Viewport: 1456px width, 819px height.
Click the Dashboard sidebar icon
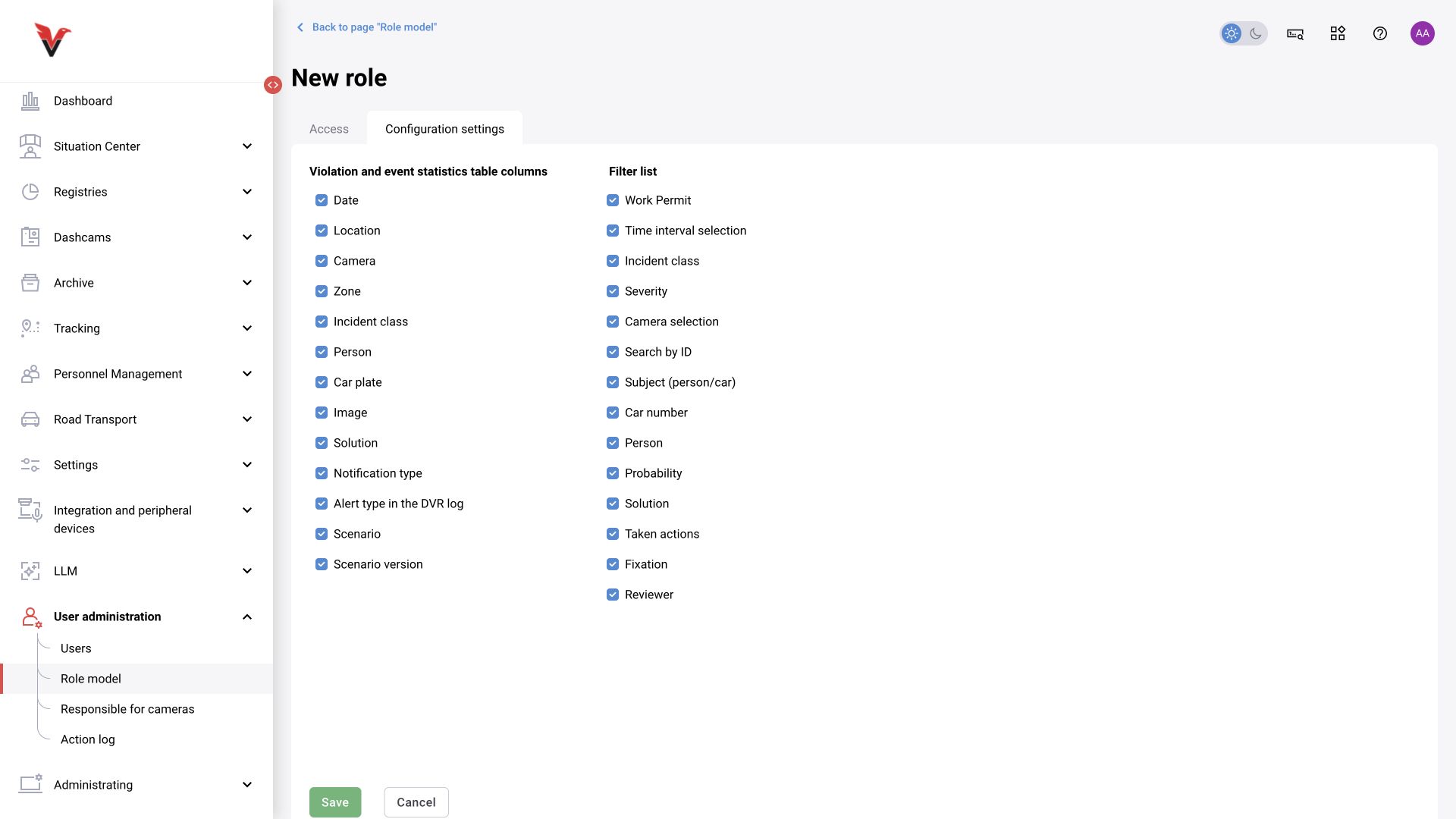[30, 101]
